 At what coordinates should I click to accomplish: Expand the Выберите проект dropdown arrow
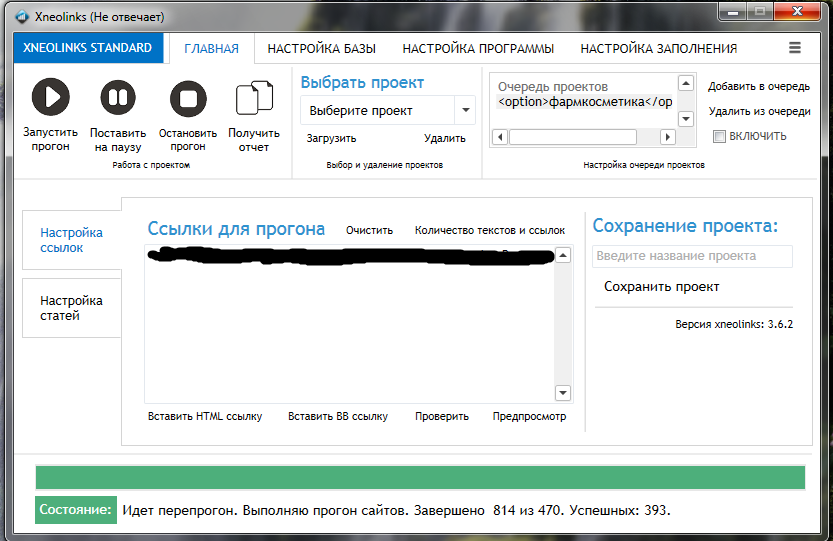click(465, 111)
